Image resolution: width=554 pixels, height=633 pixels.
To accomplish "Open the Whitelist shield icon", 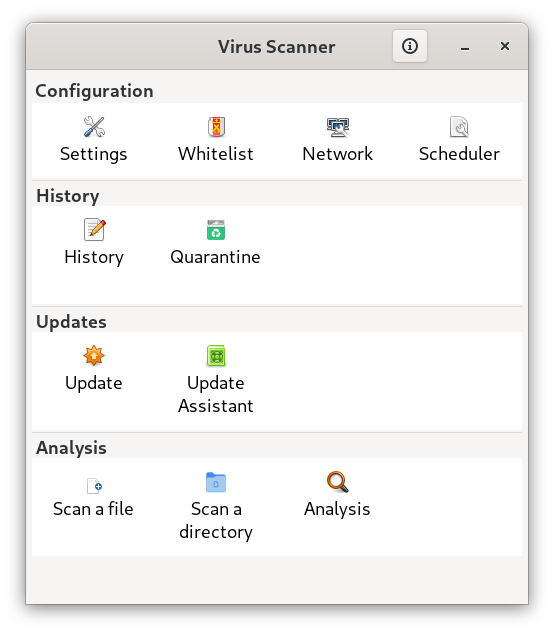I will click(216, 127).
